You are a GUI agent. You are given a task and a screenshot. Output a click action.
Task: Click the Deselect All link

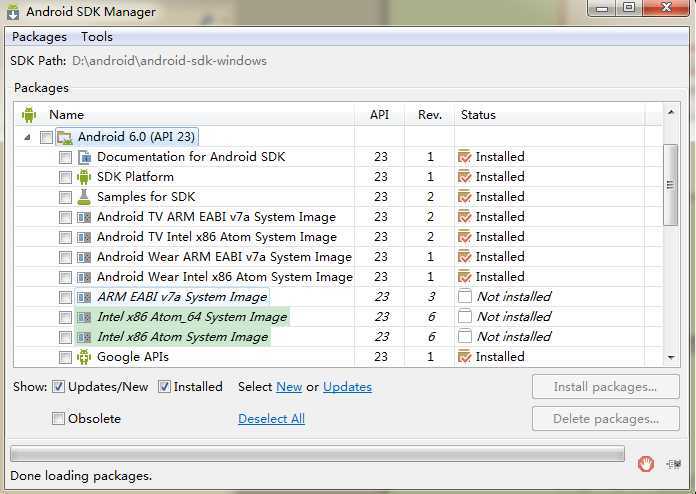point(271,419)
